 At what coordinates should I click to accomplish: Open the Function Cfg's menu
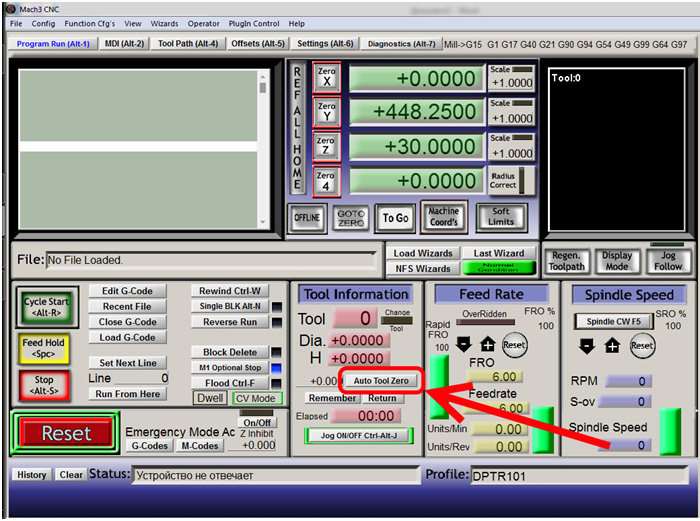pyautogui.click(x=89, y=24)
